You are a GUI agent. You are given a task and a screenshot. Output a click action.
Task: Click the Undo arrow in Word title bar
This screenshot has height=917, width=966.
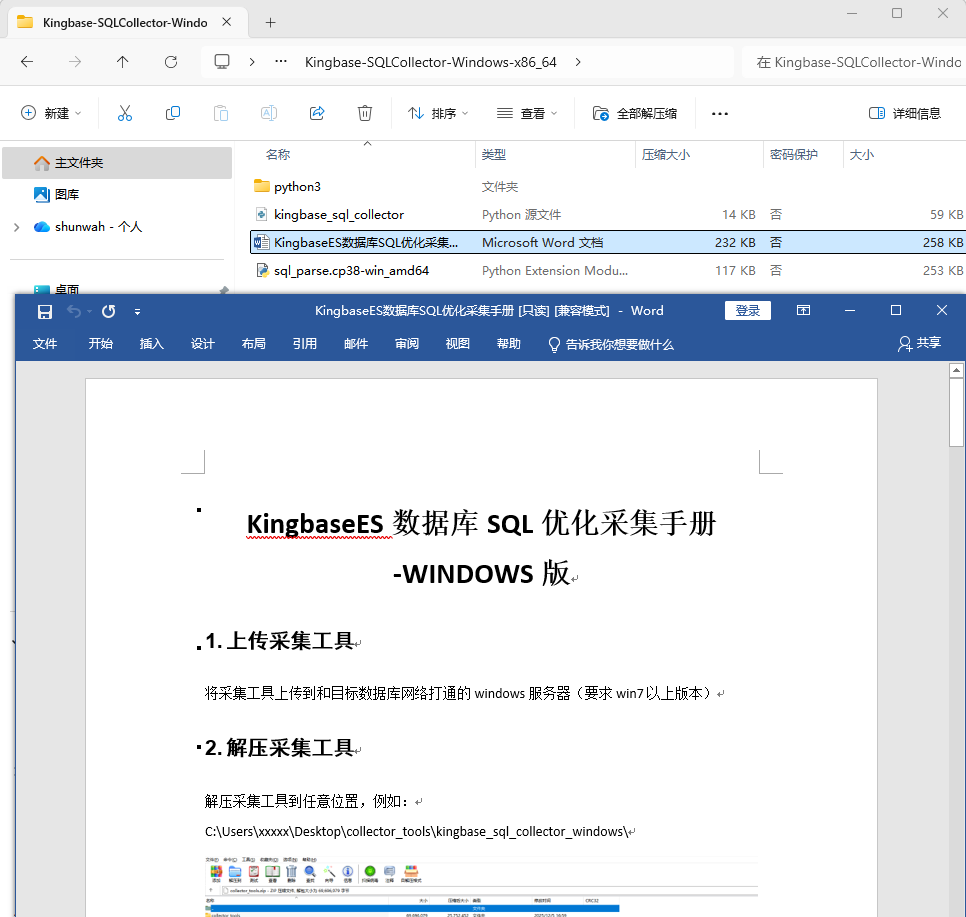tap(74, 312)
